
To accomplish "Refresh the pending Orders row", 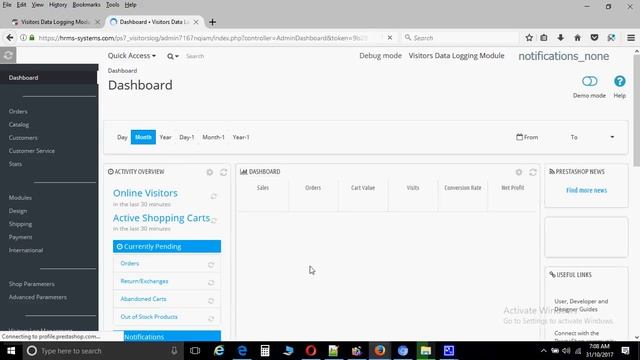I will (211, 264).
